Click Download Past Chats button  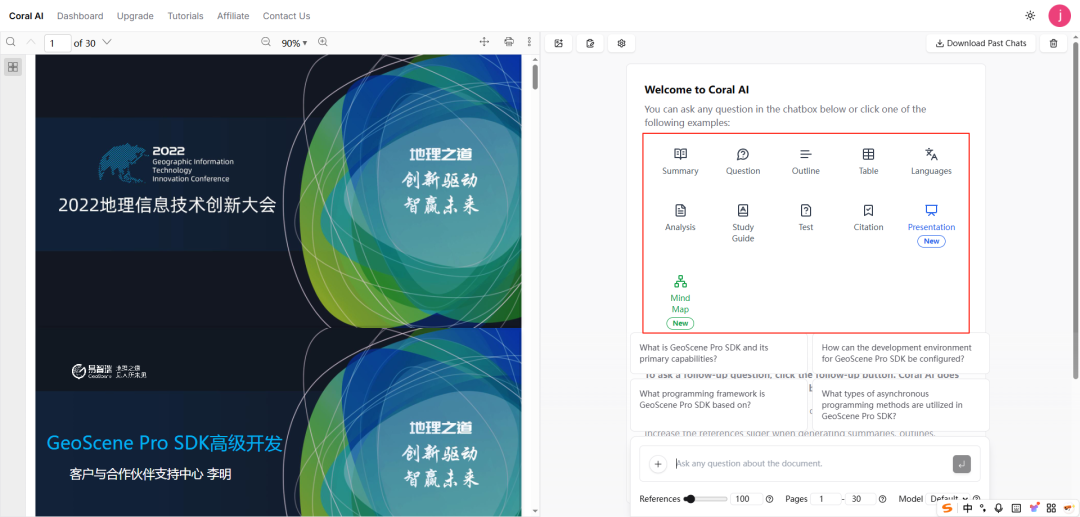tap(981, 43)
